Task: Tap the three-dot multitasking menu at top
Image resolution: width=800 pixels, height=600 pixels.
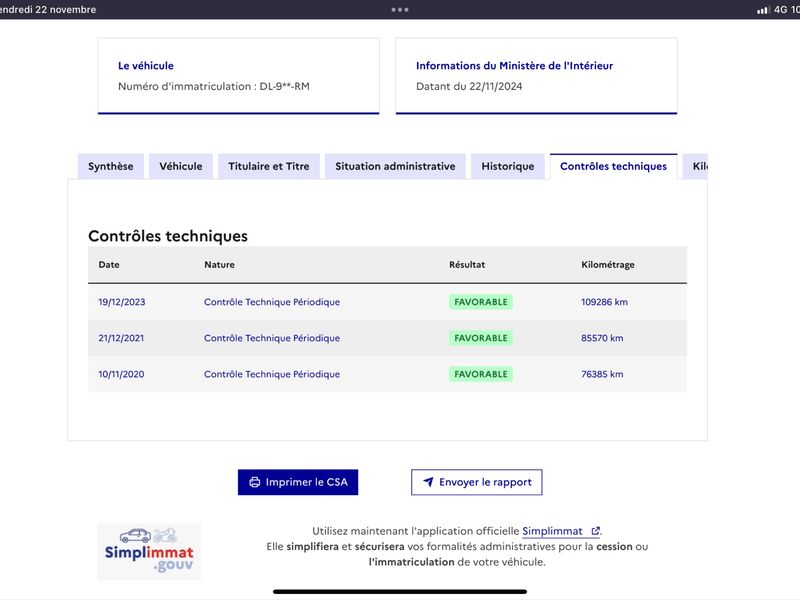Action: 400,9
